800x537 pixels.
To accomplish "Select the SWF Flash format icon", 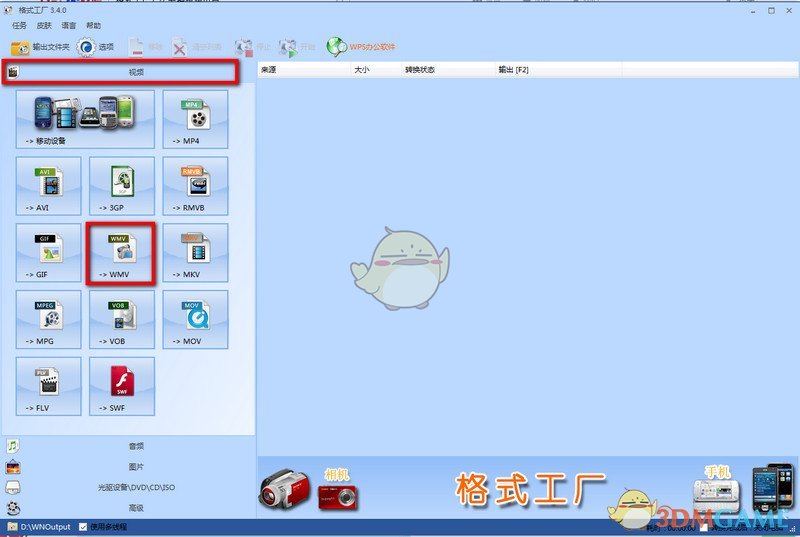I will click(x=121, y=387).
